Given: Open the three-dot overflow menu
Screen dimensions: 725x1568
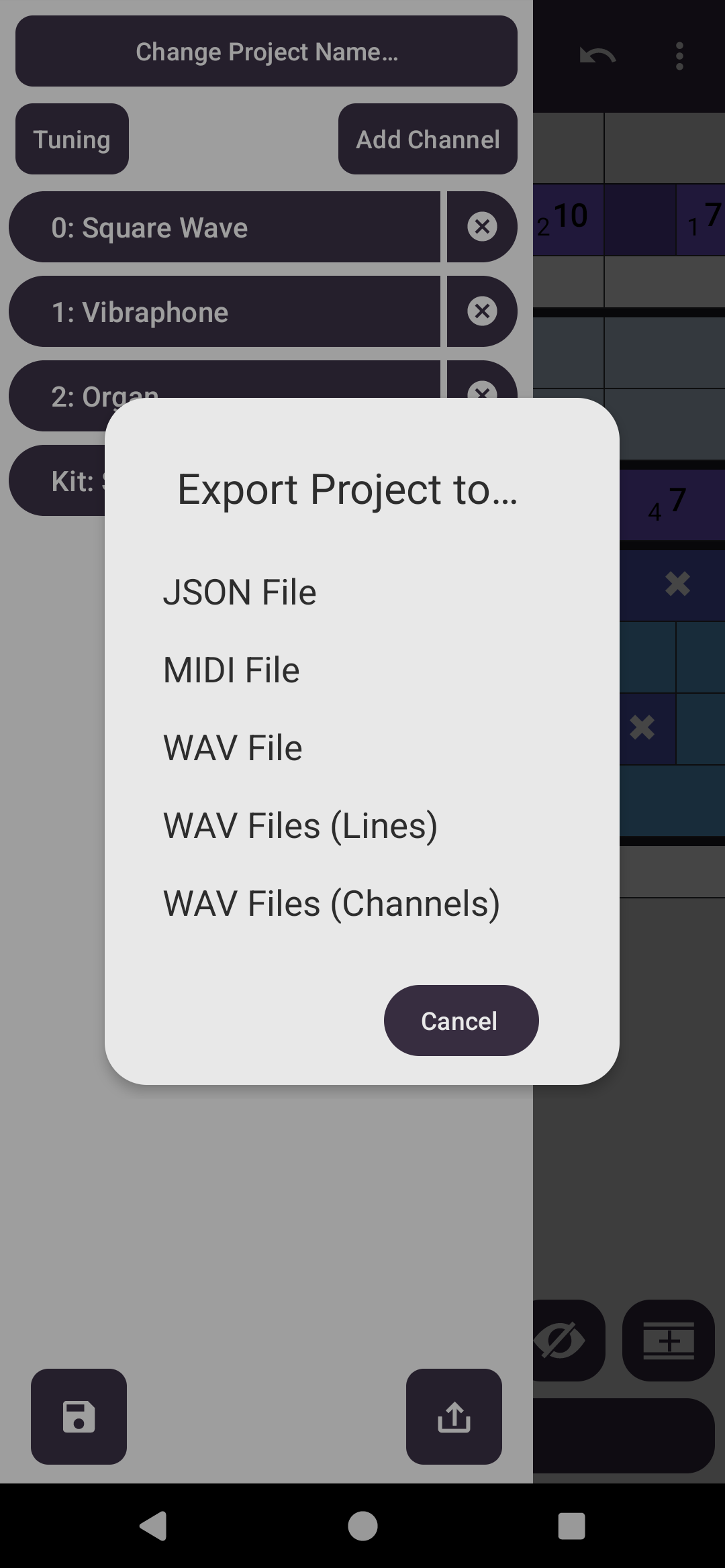Looking at the screenshot, I should pyautogui.click(x=679, y=56).
